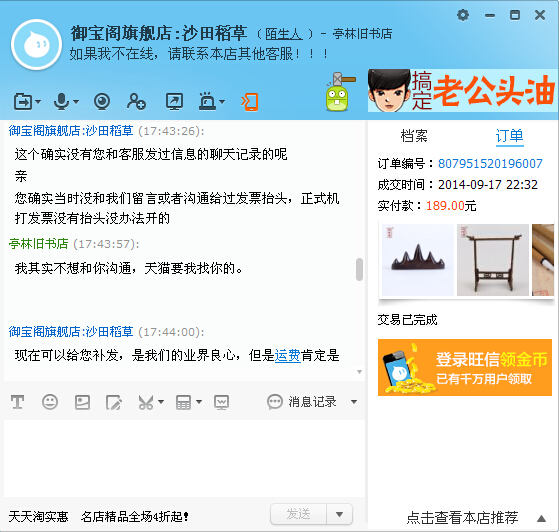Open order number 807951520196007 link

tap(490, 164)
